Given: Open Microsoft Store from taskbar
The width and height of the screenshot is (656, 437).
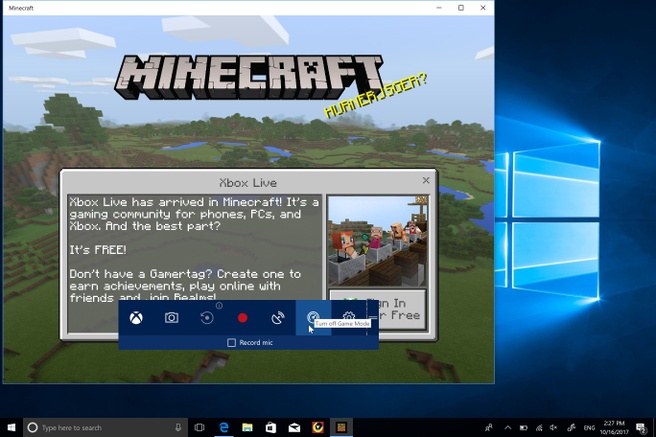Looking at the screenshot, I should [271, 427].
